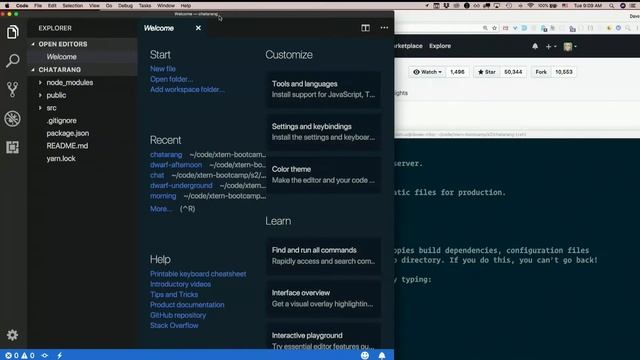The image size is (640, 360).
Task: Click the browser zoom magnifier icon
Action: (x=485, y=28)
